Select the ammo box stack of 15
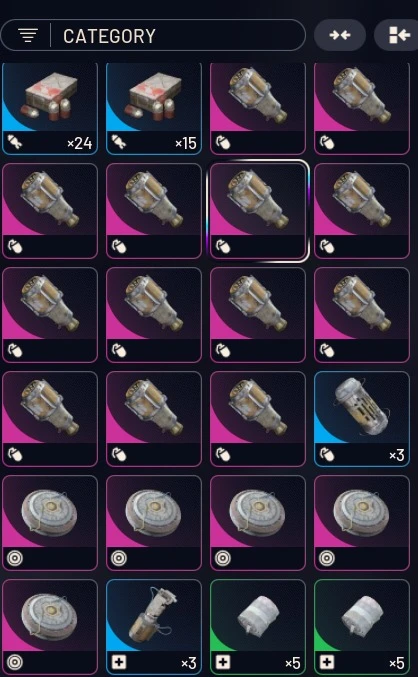The height and width of the screenshot is (677, 418). coord(154,108)
